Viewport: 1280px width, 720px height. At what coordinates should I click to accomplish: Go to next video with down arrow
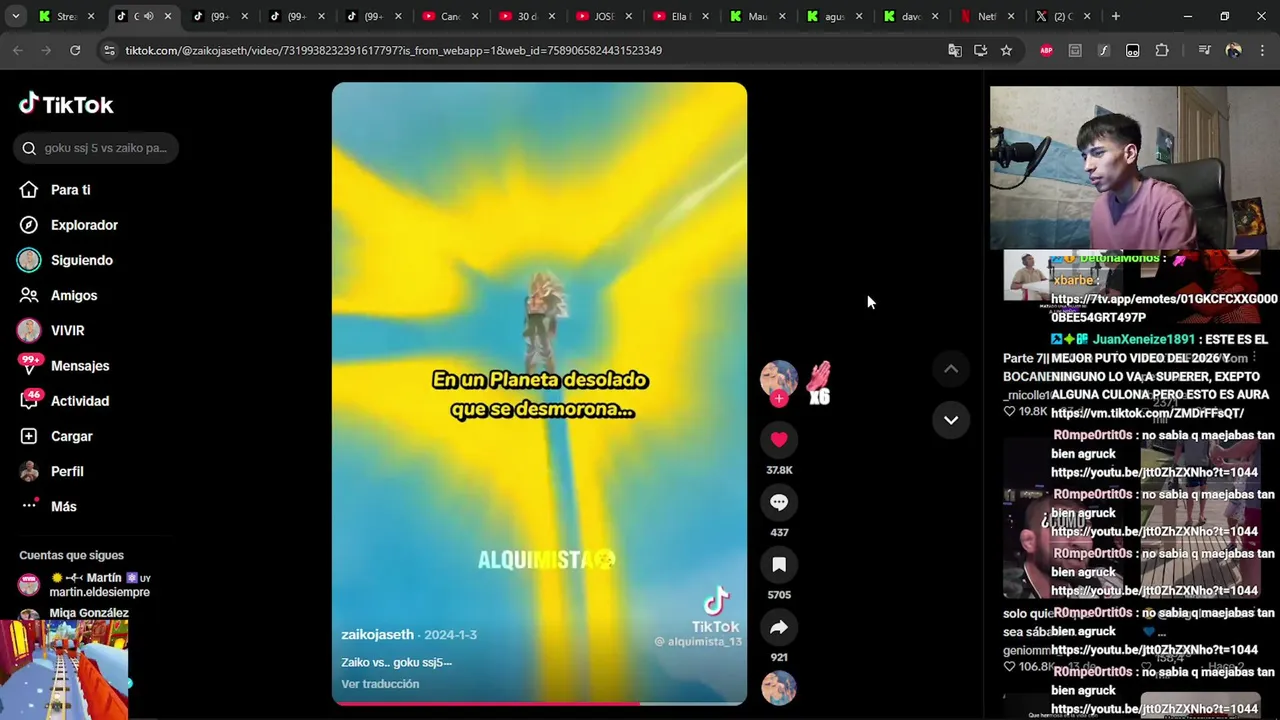[951, 420]
